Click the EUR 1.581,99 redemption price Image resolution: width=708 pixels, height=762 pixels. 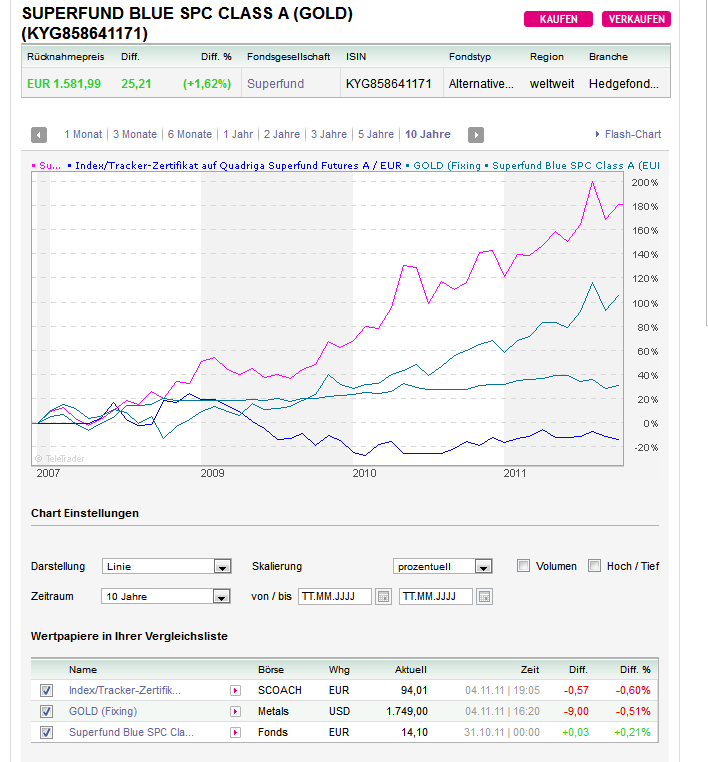tap(64, 84)
